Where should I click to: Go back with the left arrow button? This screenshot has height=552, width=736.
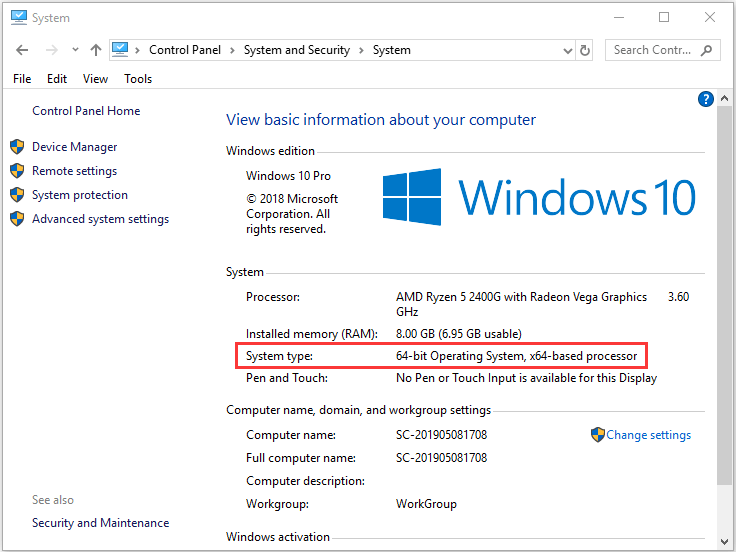pos(22,50)
